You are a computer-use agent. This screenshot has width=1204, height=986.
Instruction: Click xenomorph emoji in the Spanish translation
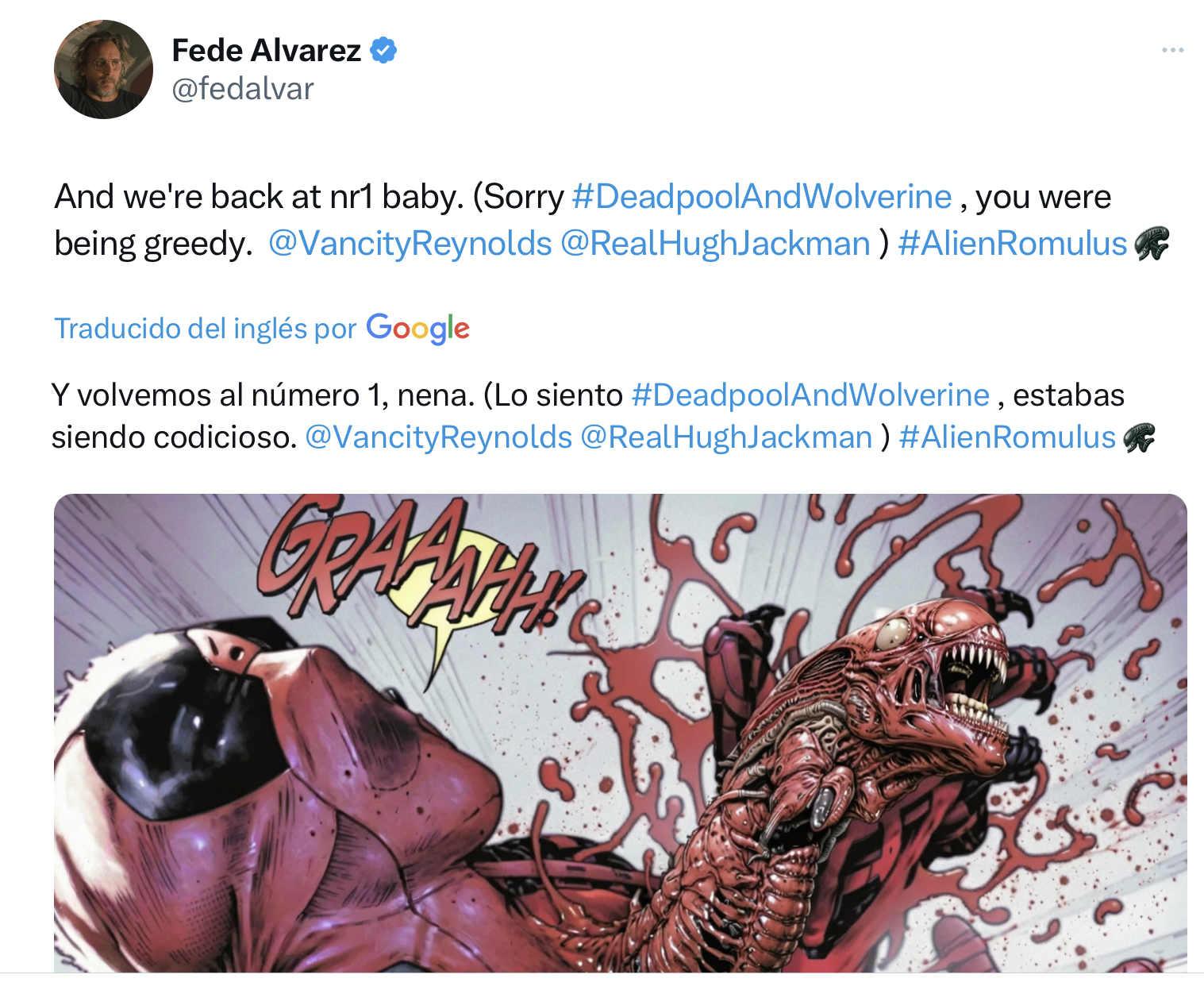1139,437
